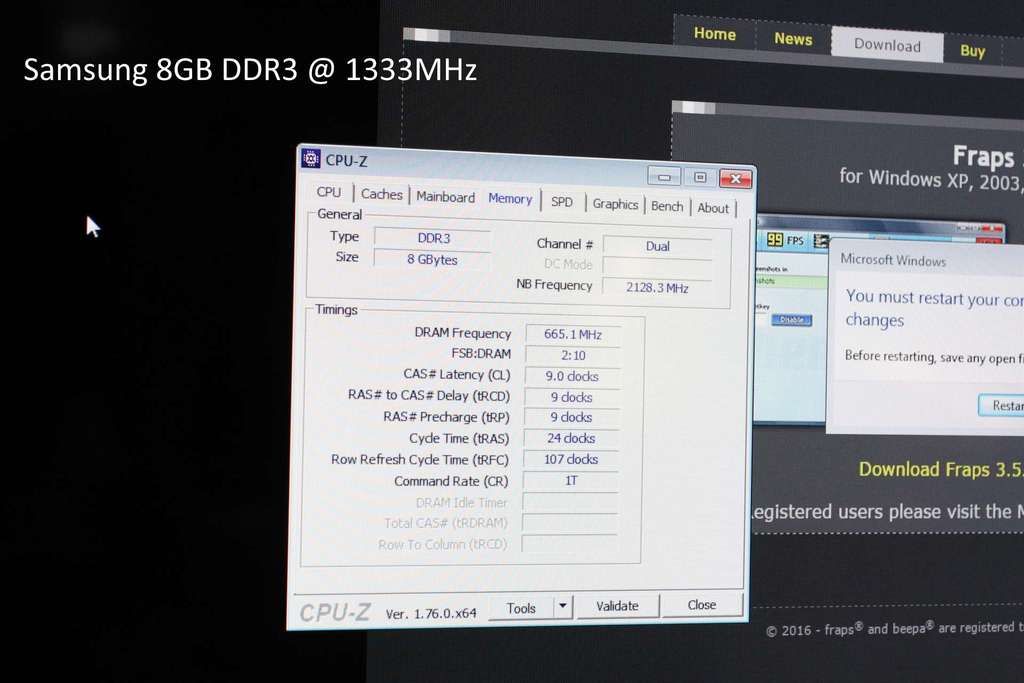The height and width of the screenshot is (683, 1024).
Task: Click the maximize button of CPU-Z
Action: pyautogui.click(x=700, y=178)
